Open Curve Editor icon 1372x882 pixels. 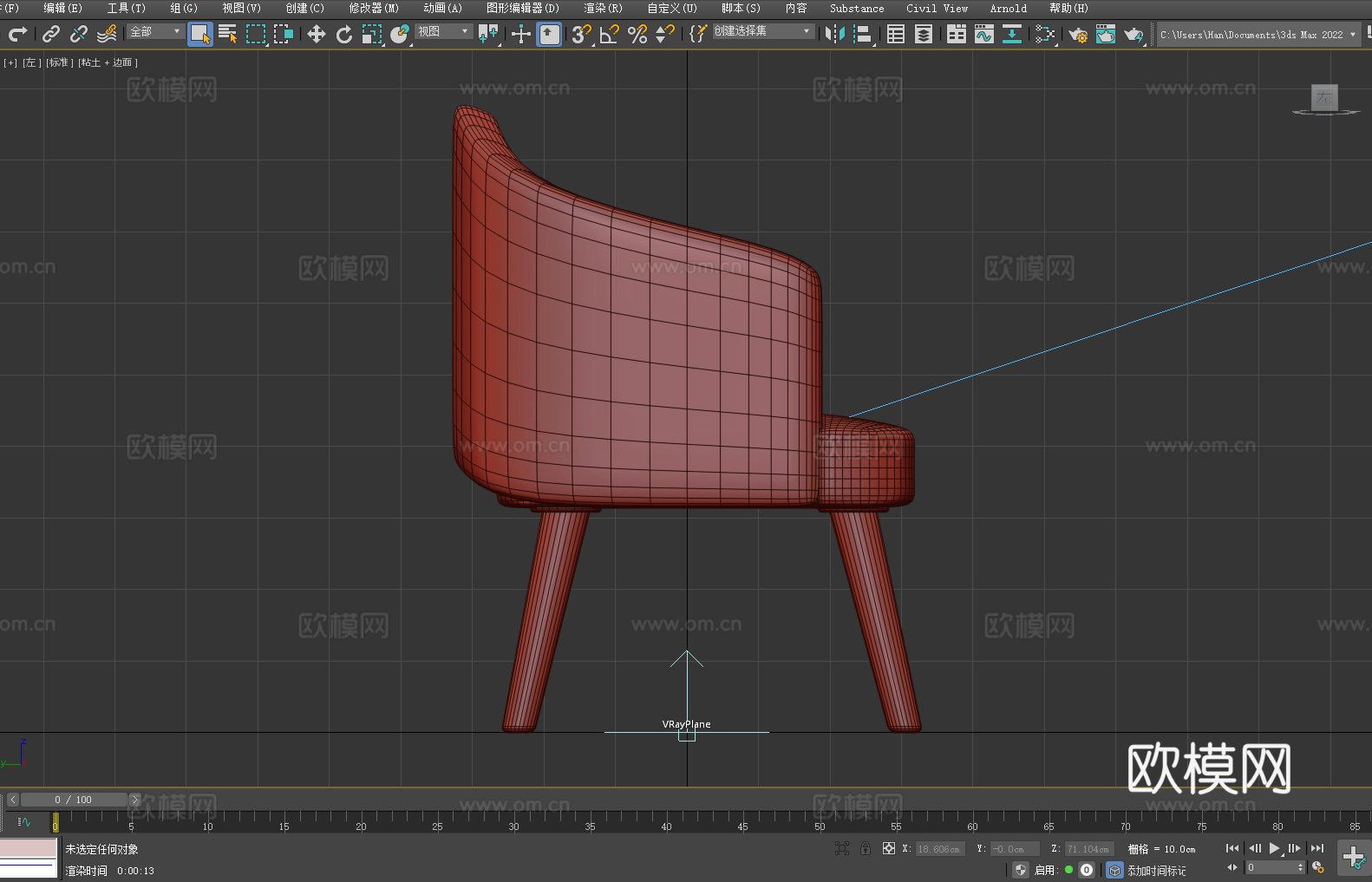[x=984, y=34]
